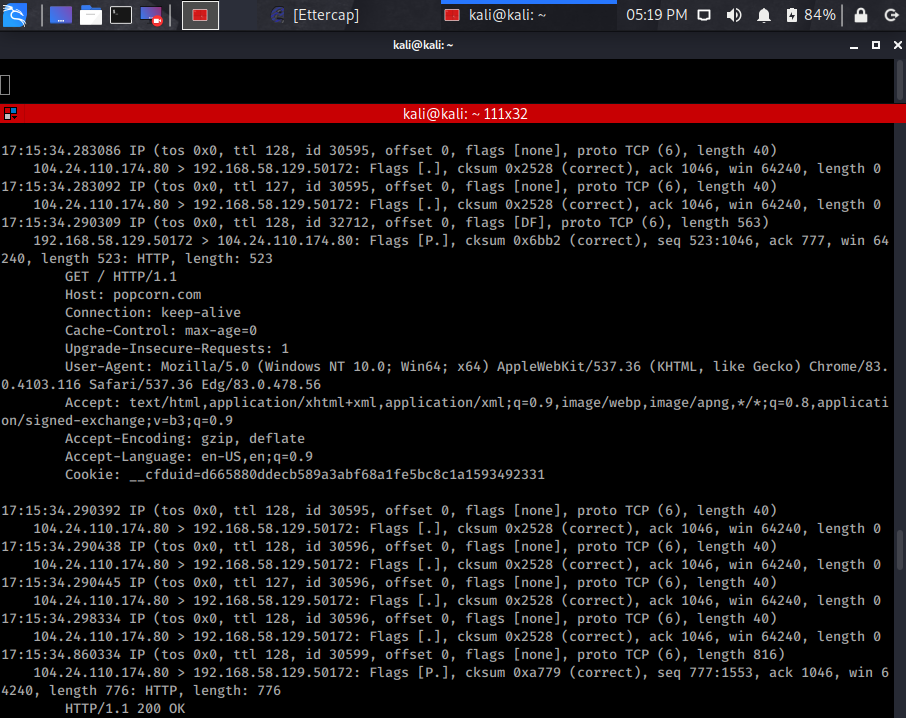Click the 'Accept: text/html' header line
The width and height of the screenshot is (906, 718).
tap(476, 402)
